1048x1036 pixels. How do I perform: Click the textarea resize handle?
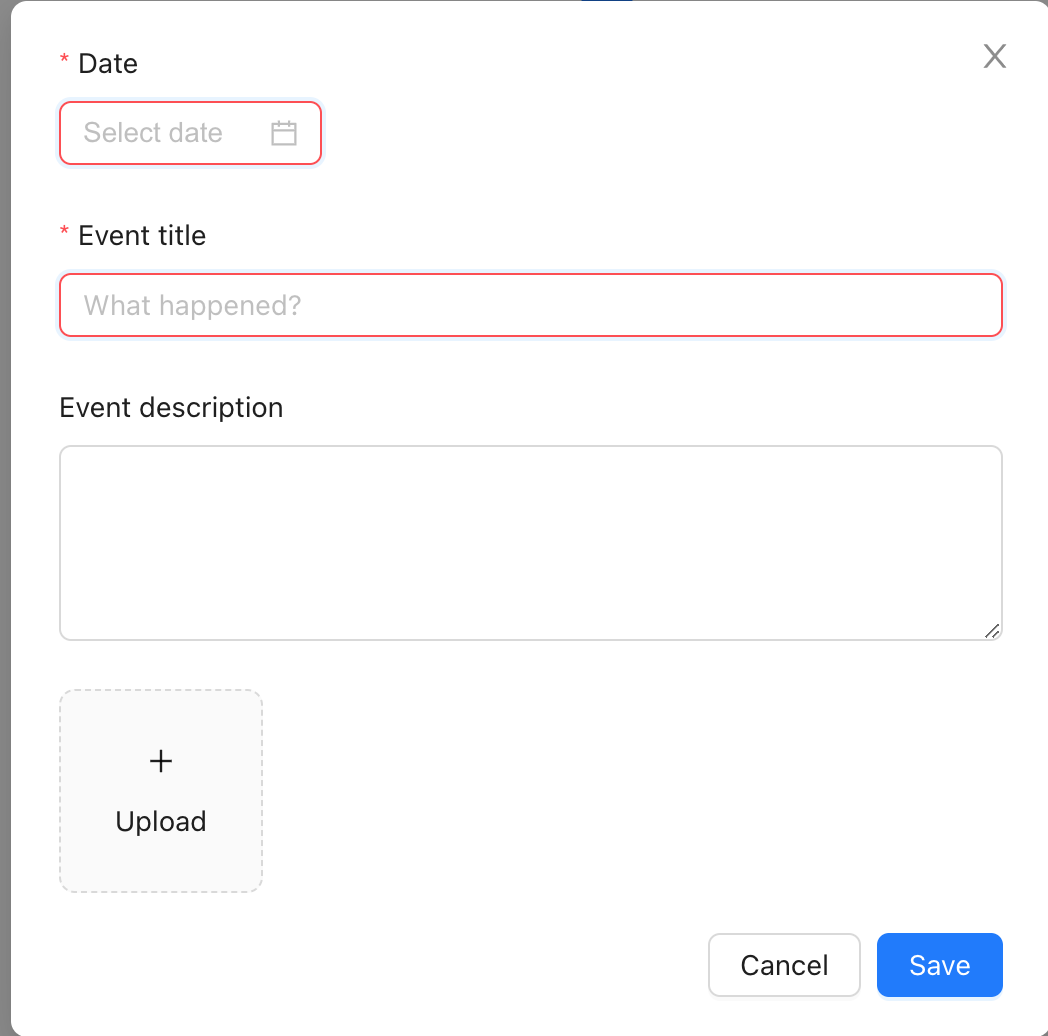coord(992,630)
